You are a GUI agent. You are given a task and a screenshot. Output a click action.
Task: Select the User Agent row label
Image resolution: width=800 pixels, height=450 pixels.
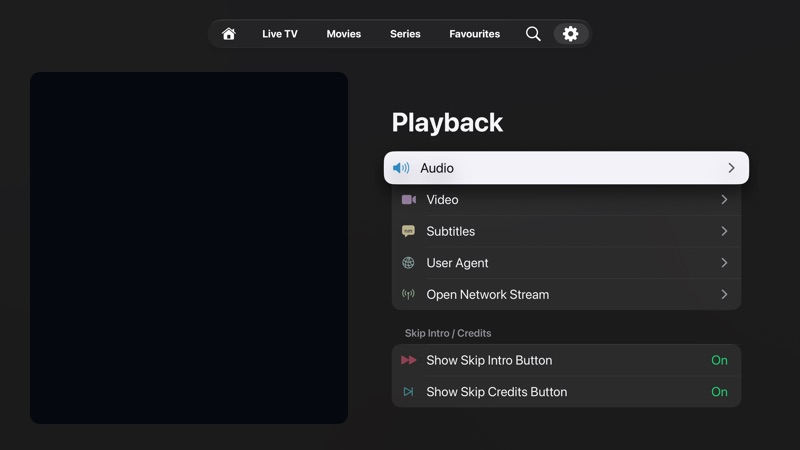(457, 263)
